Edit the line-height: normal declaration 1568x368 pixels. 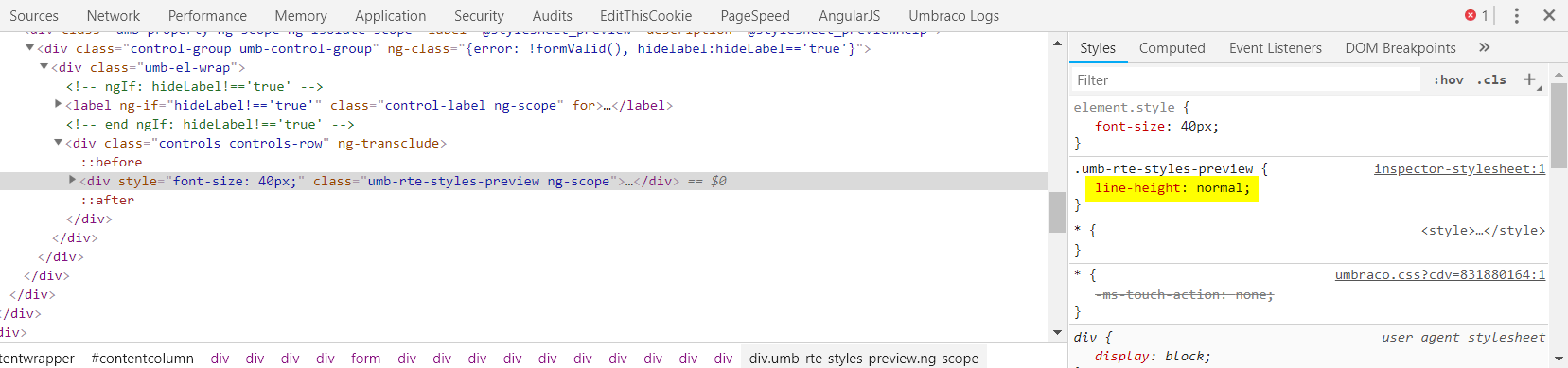(1172, 188)
